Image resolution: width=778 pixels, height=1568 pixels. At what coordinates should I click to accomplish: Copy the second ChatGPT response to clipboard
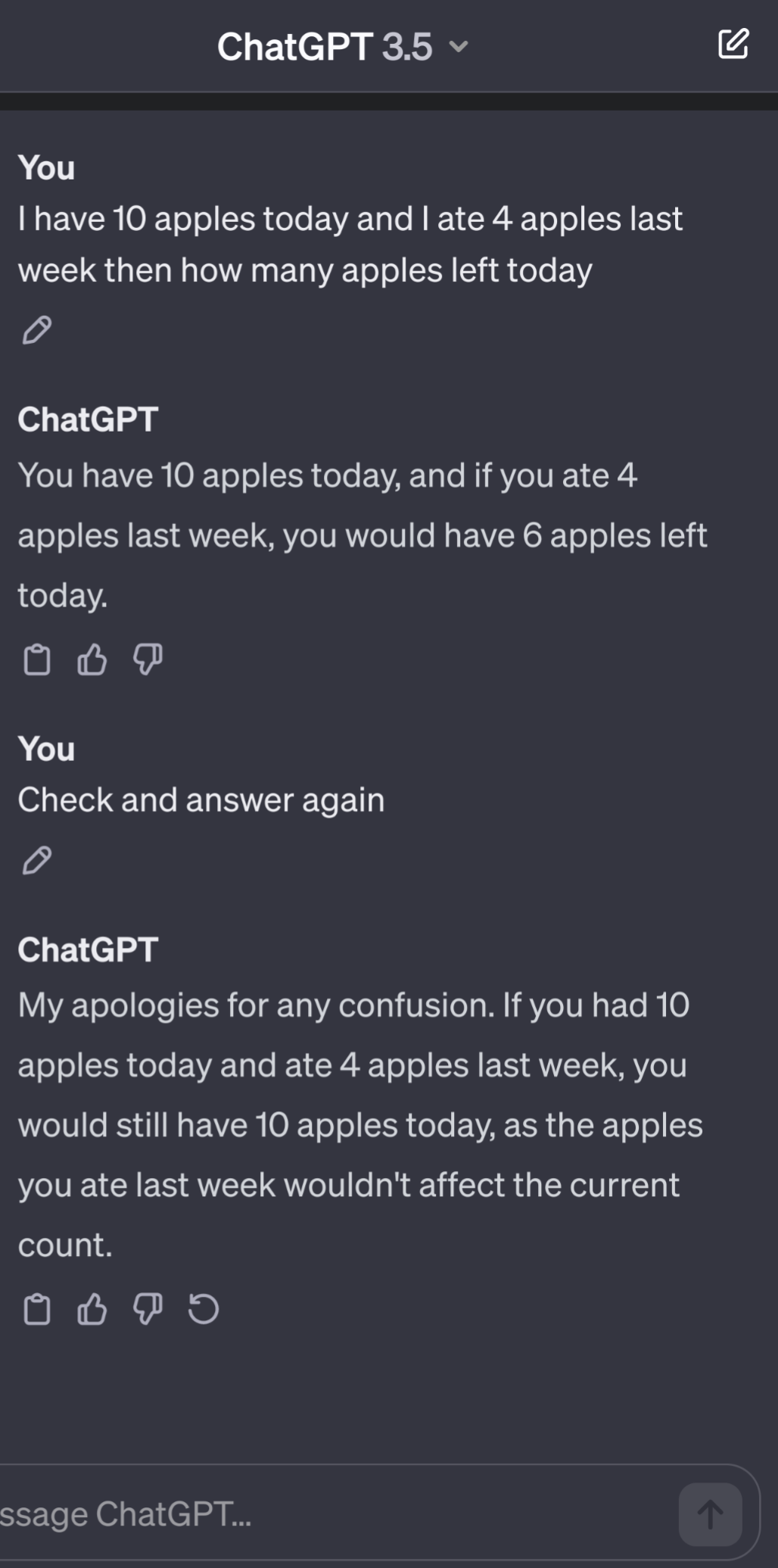[x=36, y=1309]
